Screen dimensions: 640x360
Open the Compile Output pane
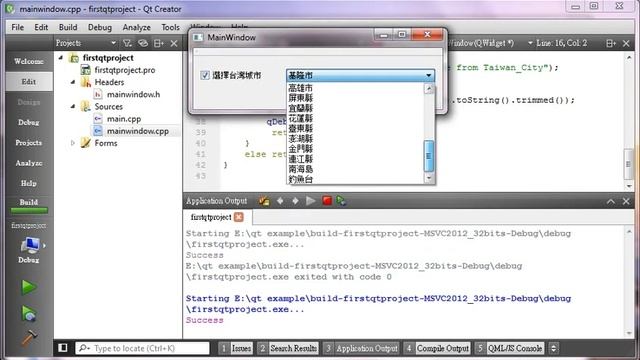pos(437,348)
